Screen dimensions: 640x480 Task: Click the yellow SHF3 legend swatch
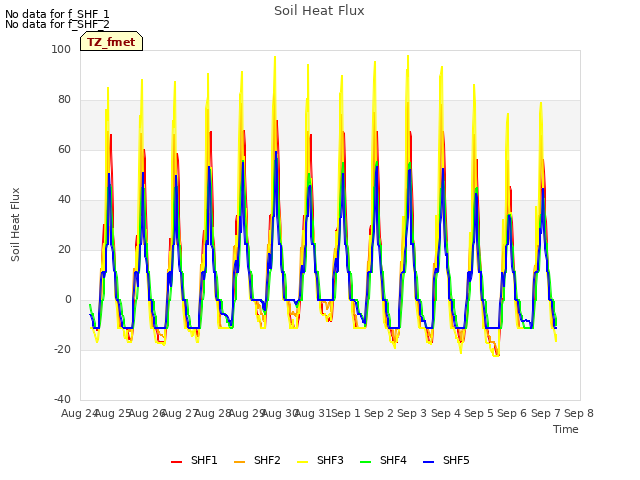click(302, 462)
